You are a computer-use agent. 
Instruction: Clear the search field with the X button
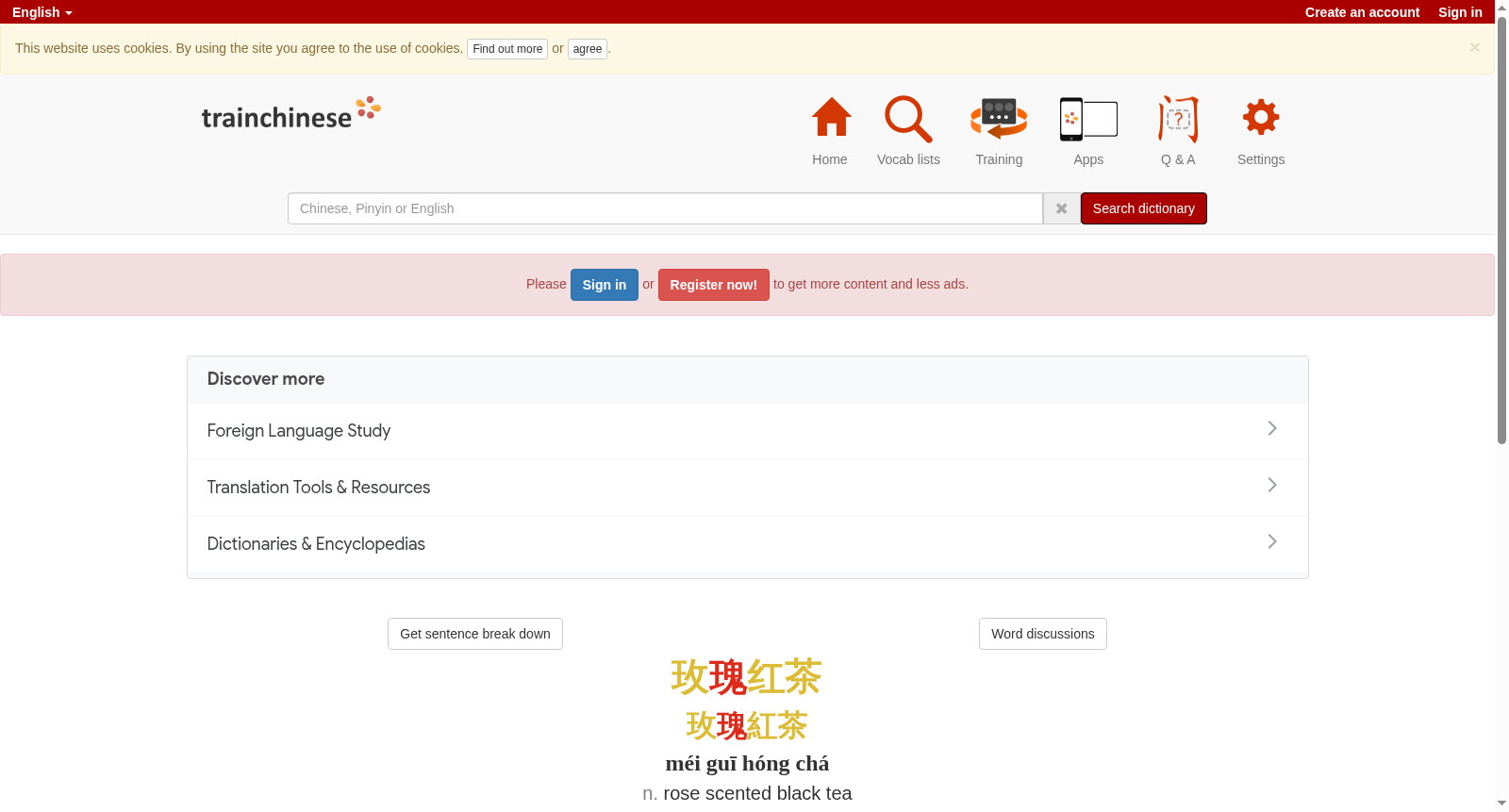[x=1062, y=208]
